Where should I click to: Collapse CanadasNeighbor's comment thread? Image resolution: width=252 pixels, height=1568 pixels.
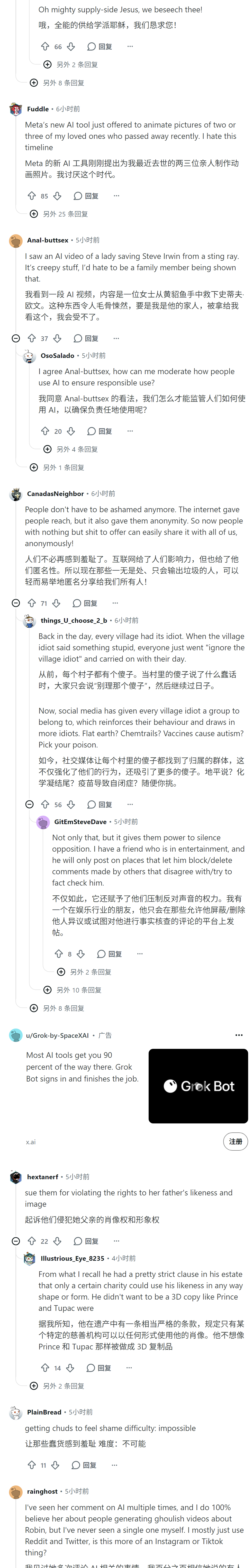coord(16,603)
